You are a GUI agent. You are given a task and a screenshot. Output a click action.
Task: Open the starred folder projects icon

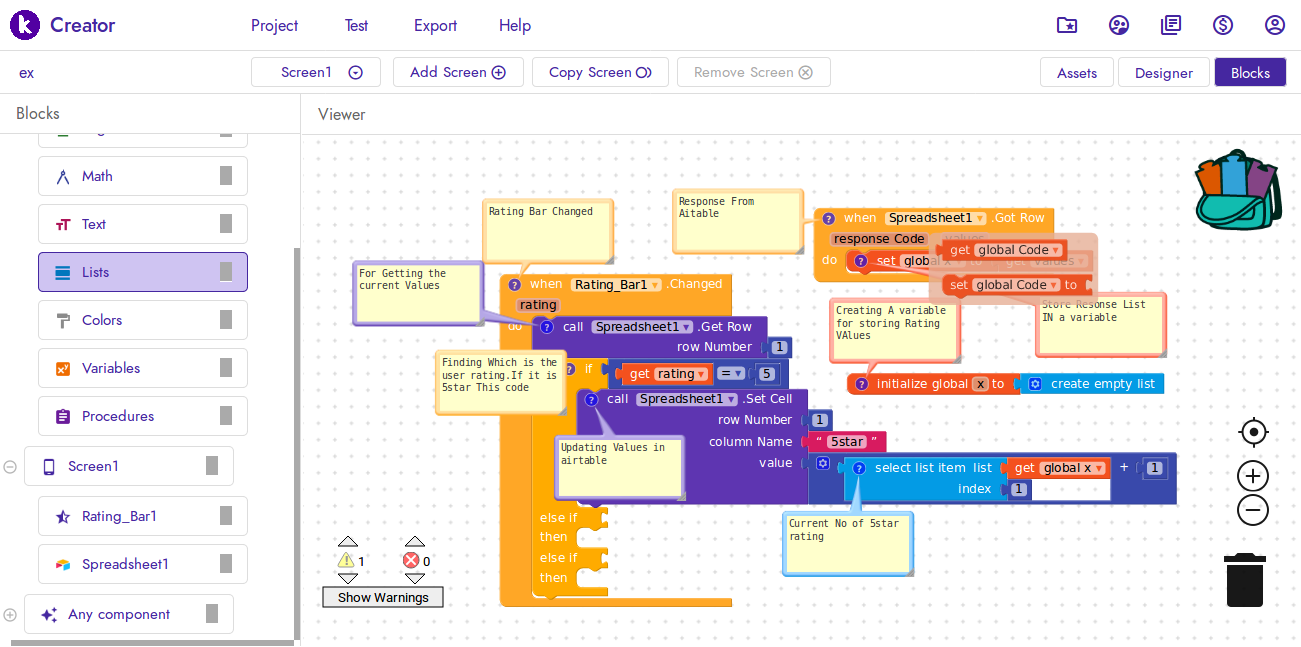tap(1067, 26)
